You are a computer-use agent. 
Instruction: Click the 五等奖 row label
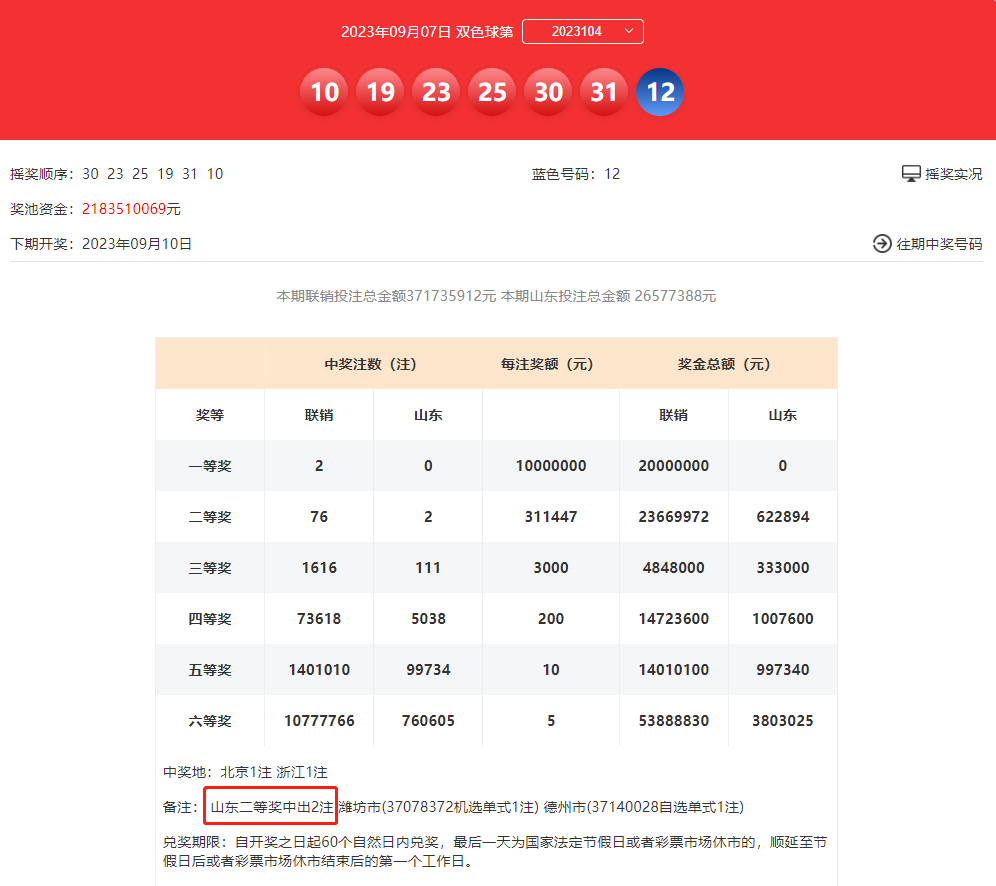coord(210,669)
